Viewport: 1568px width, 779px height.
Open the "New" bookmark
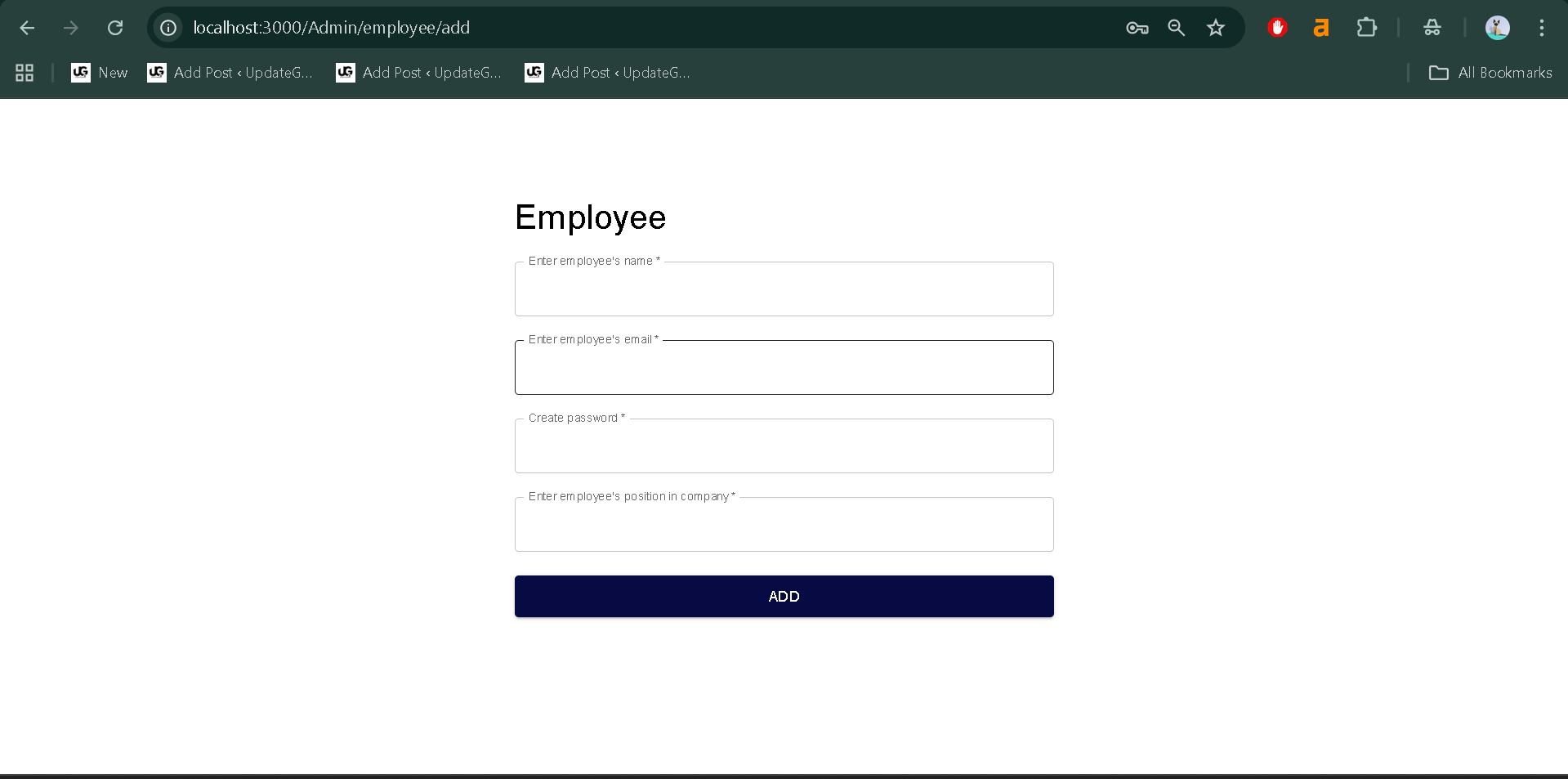99,72
